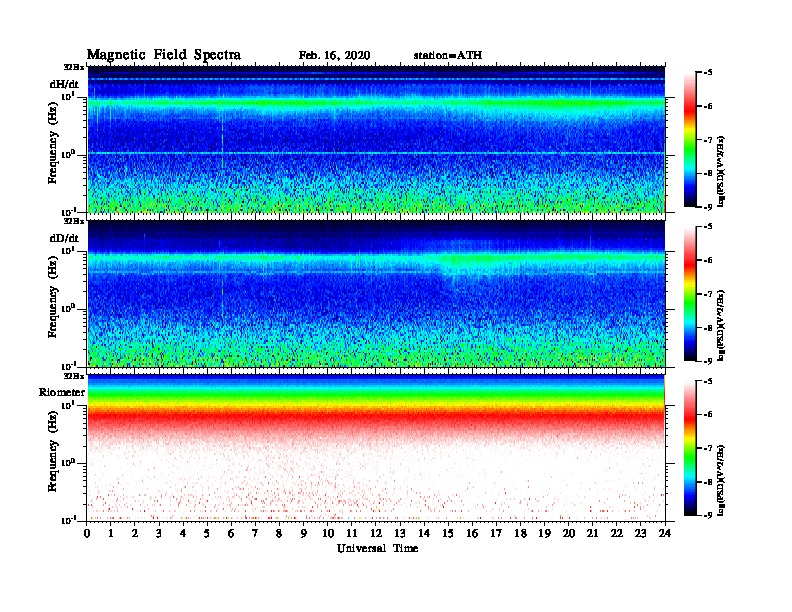The image size is (792, 612).
Task: Click the PSD units label beside Riometer color bar
Action: (x=721, y=480)
